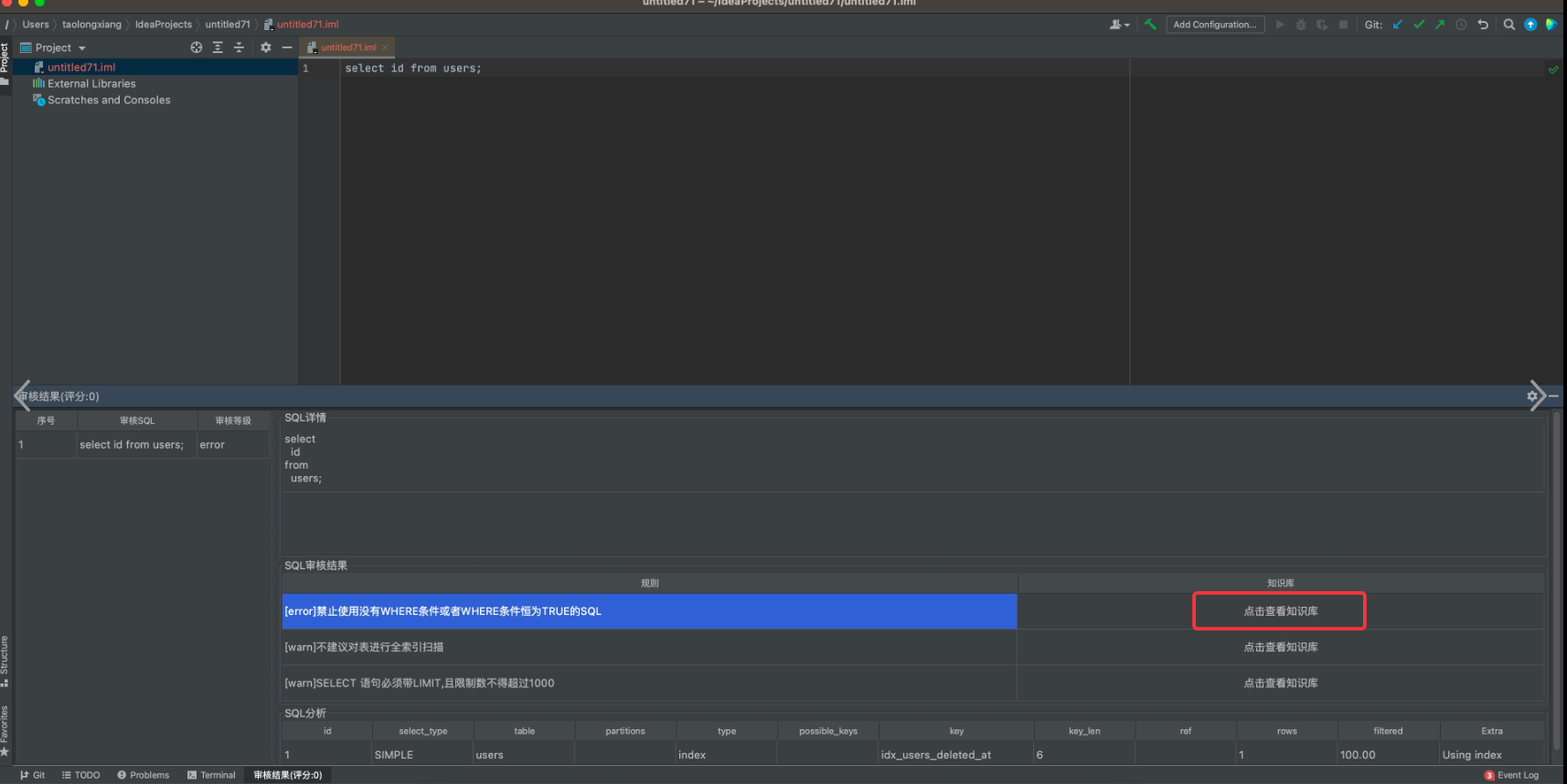Open Project panel gear options

266,48
